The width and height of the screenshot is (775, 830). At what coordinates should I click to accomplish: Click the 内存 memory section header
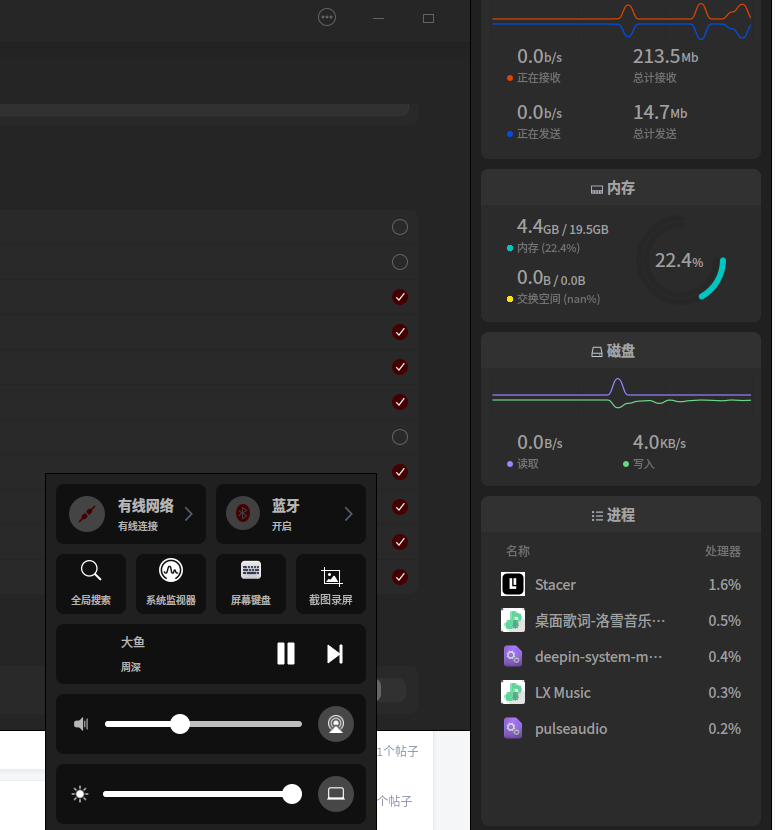(620, 188)
